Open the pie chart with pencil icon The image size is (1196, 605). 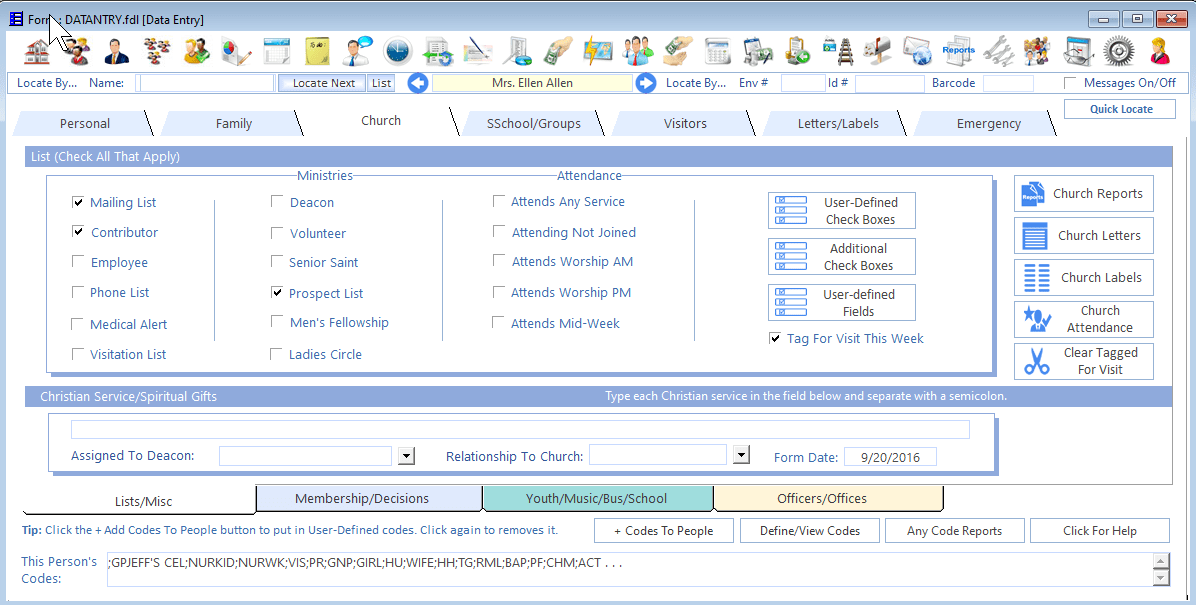(x=236, y=52)
